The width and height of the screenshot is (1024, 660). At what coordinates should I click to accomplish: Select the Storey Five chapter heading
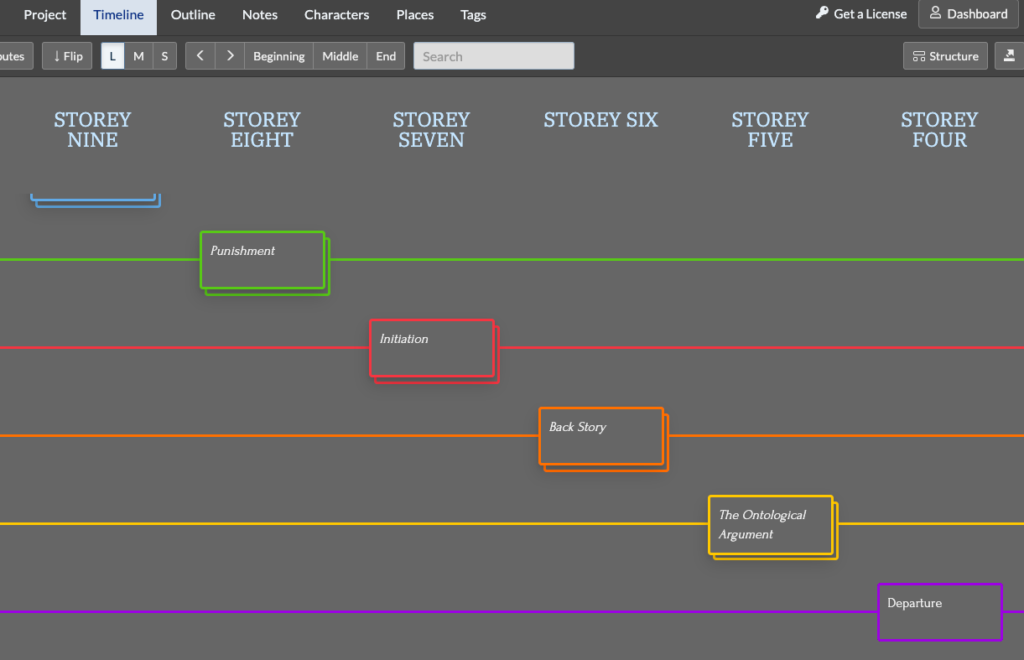click(770, 129)
